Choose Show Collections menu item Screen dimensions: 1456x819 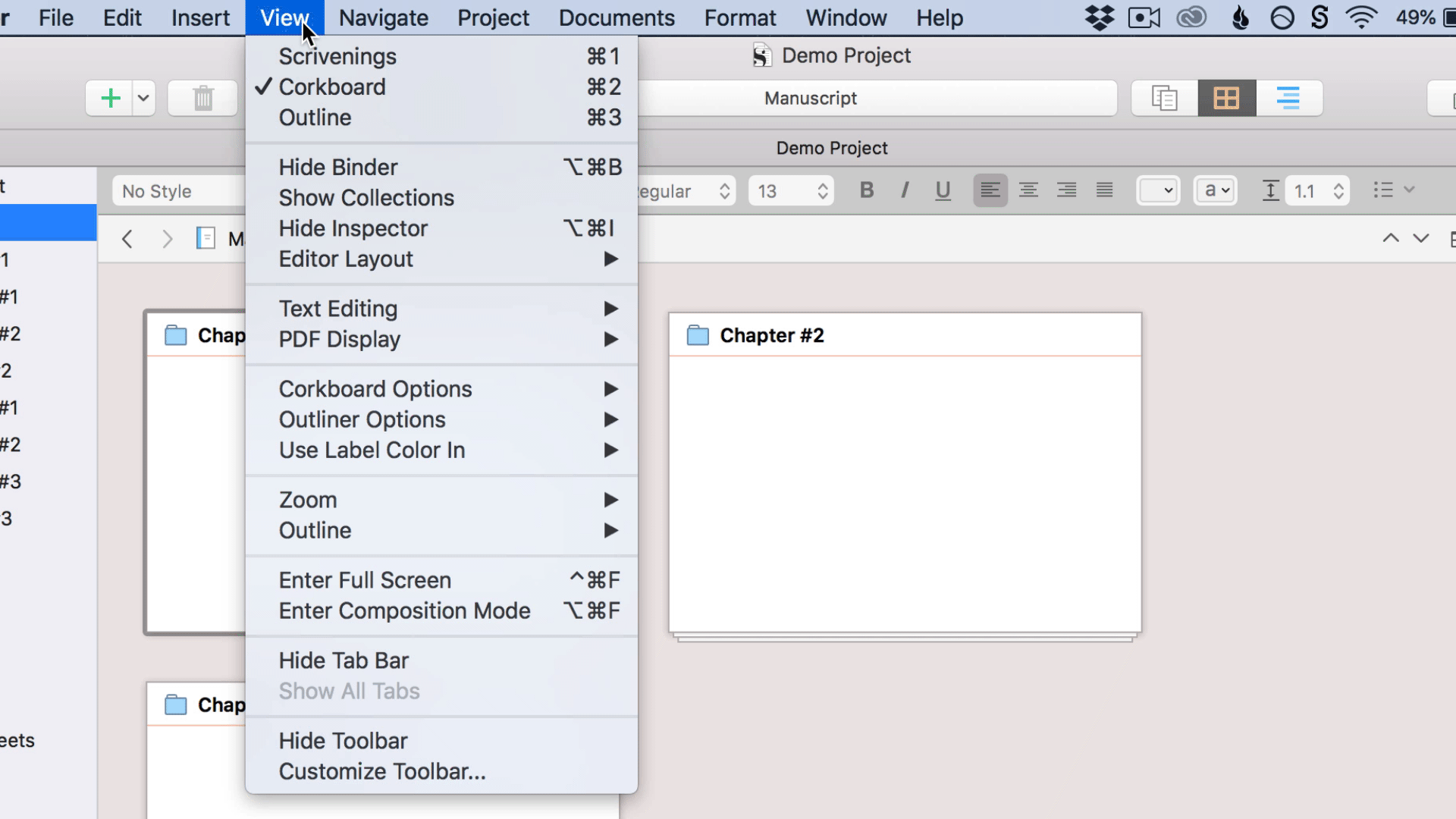click(x=441, y=198)
